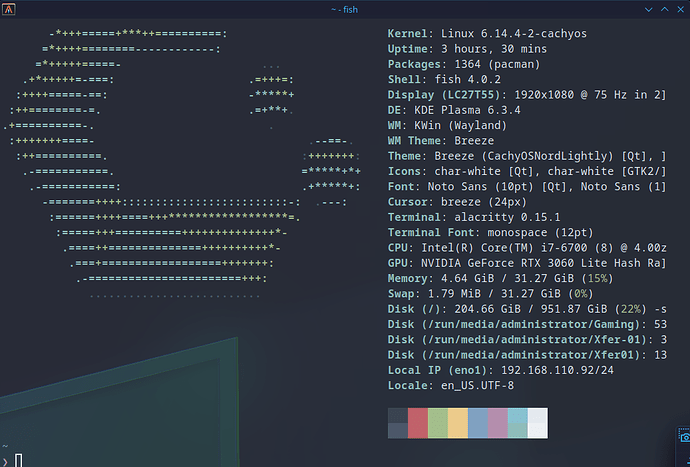Click the CPU line 'Intel(R) Core(TM) i7-6700'
The width and height of the screenshot is (690, 467).
[504, 248]
